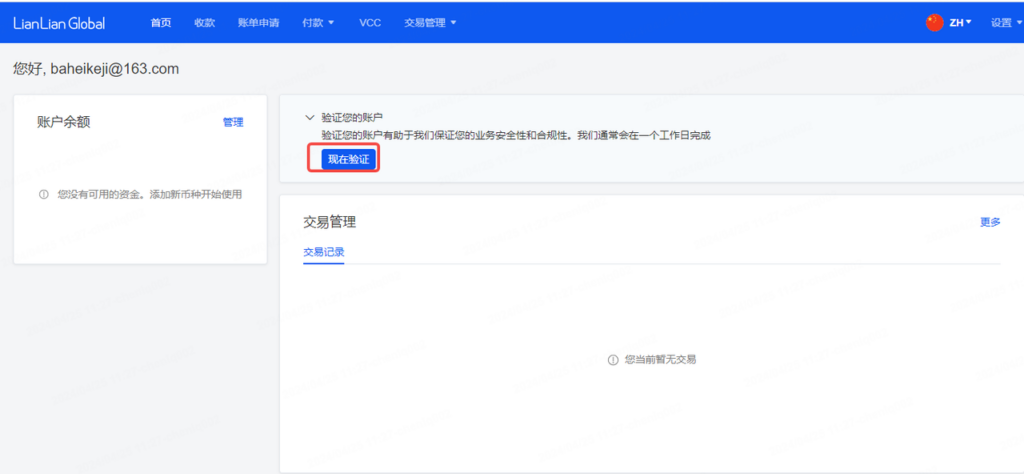This screenshot has height=474, width=1024.
Task: Click the 管理 link in 账户余额
Action: coord(233,122)
